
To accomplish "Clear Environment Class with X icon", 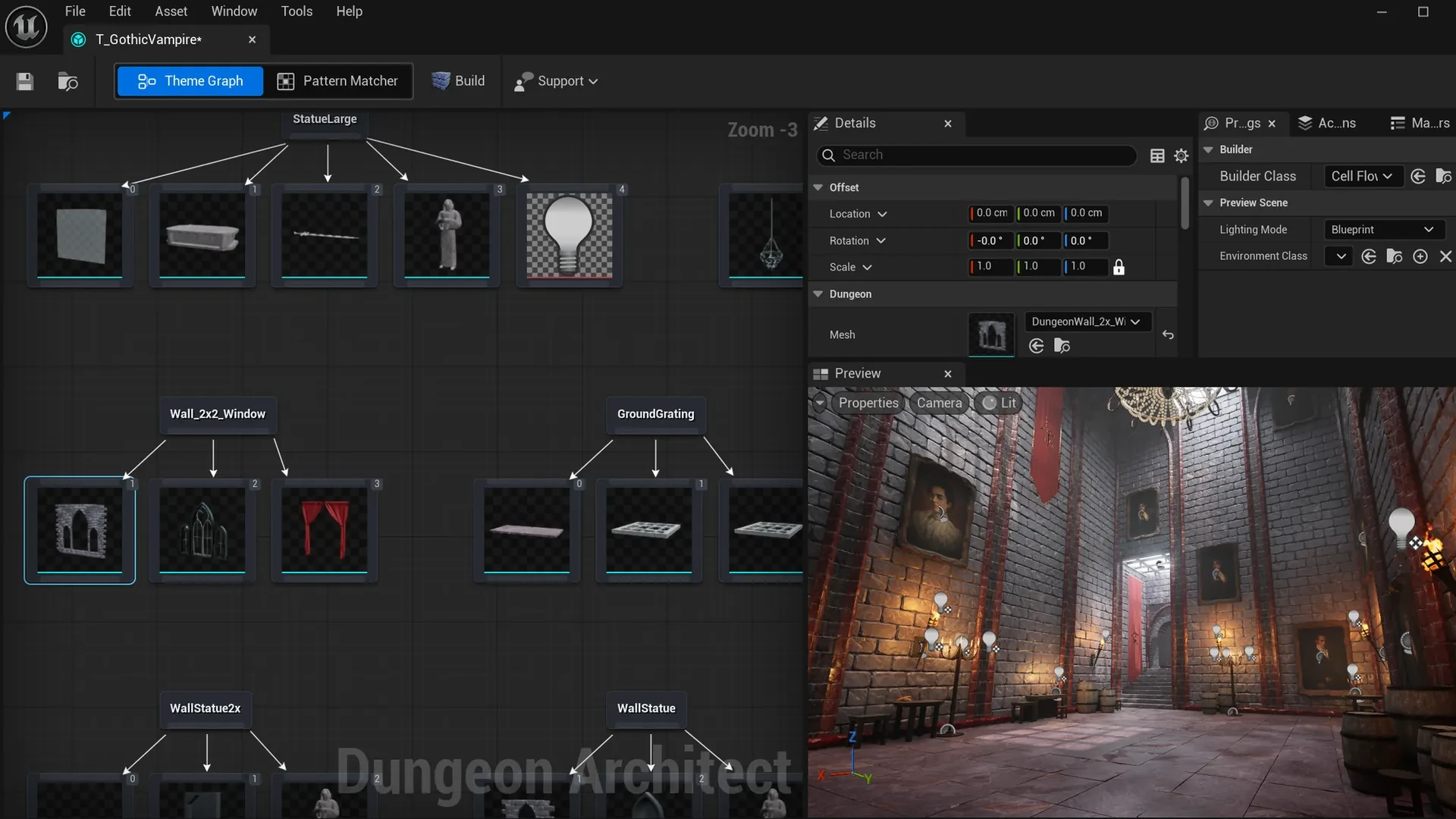I will [x=1445, y=256].
